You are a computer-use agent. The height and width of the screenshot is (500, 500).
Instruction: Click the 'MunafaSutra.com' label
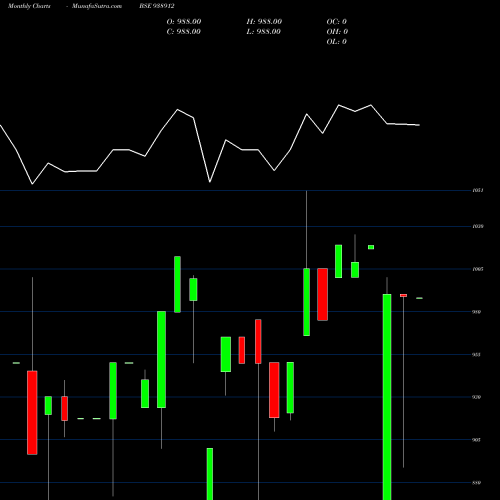click(97, 6)
